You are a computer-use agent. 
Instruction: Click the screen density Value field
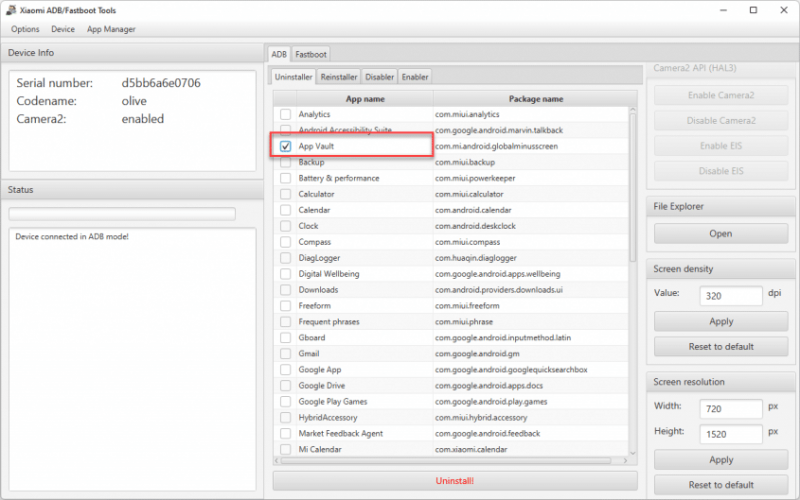pos(731,296)
